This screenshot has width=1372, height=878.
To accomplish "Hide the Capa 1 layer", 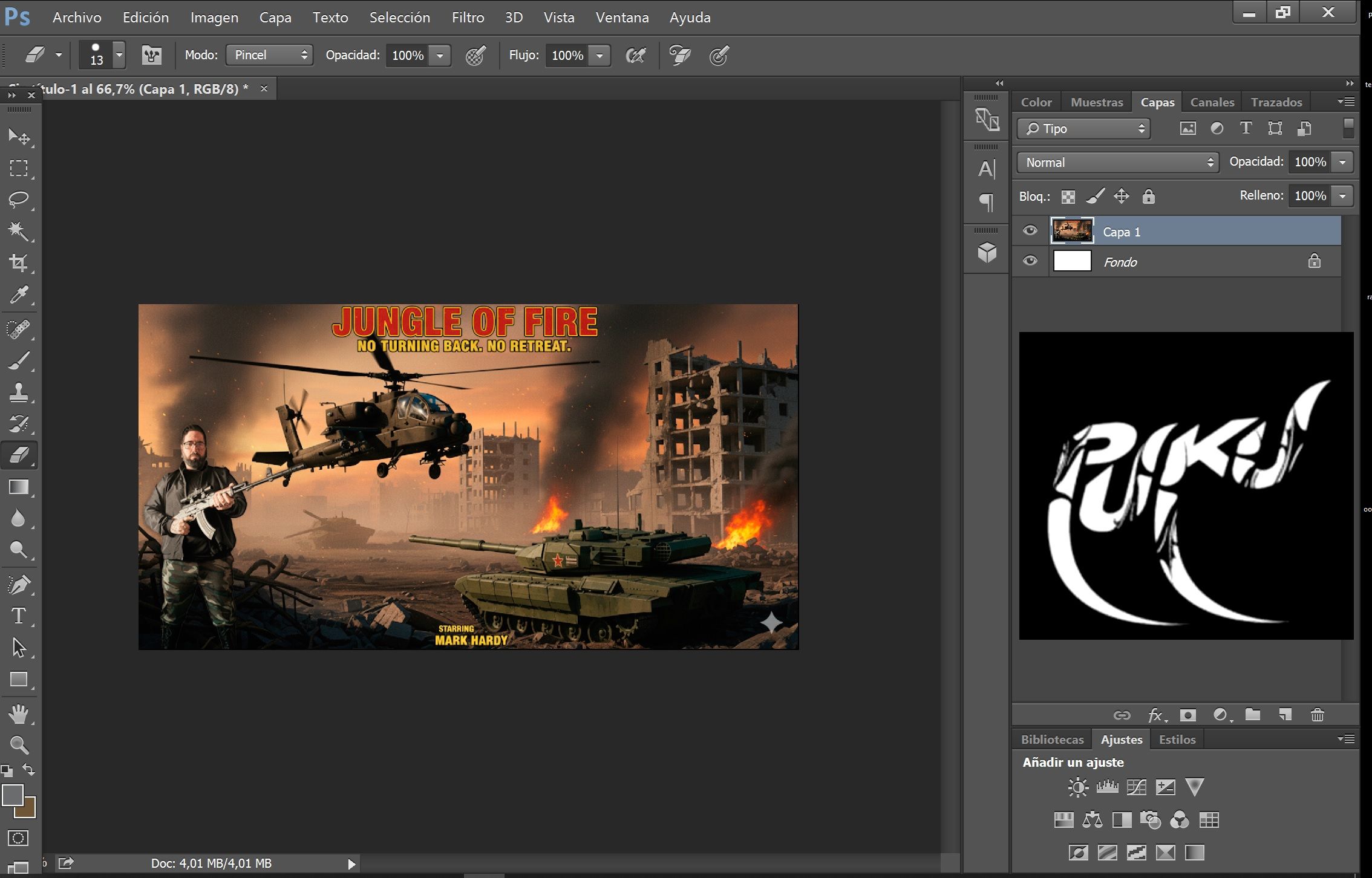I will click(1030, 231).
